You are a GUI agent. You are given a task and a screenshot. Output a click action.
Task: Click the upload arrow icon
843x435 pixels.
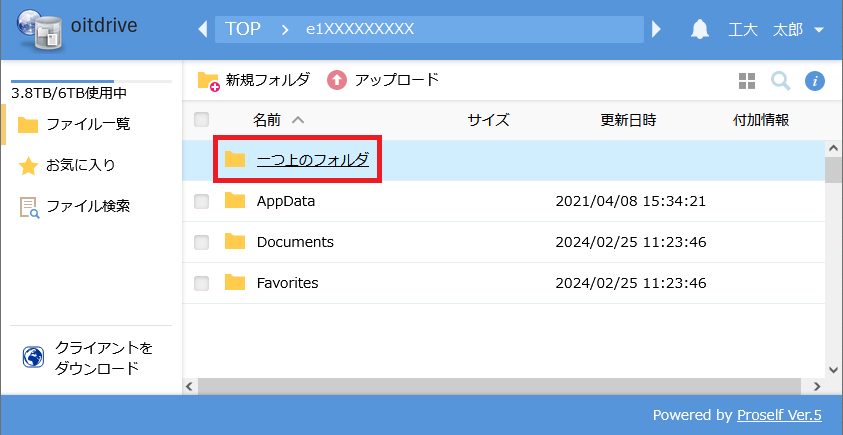337,80
